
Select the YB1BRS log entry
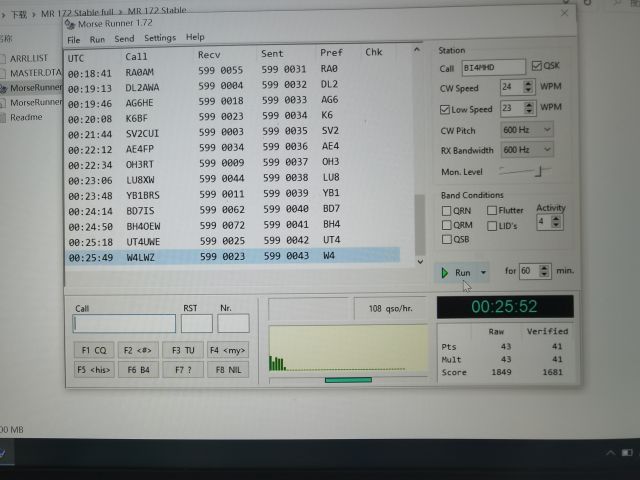tap(233, 194)
